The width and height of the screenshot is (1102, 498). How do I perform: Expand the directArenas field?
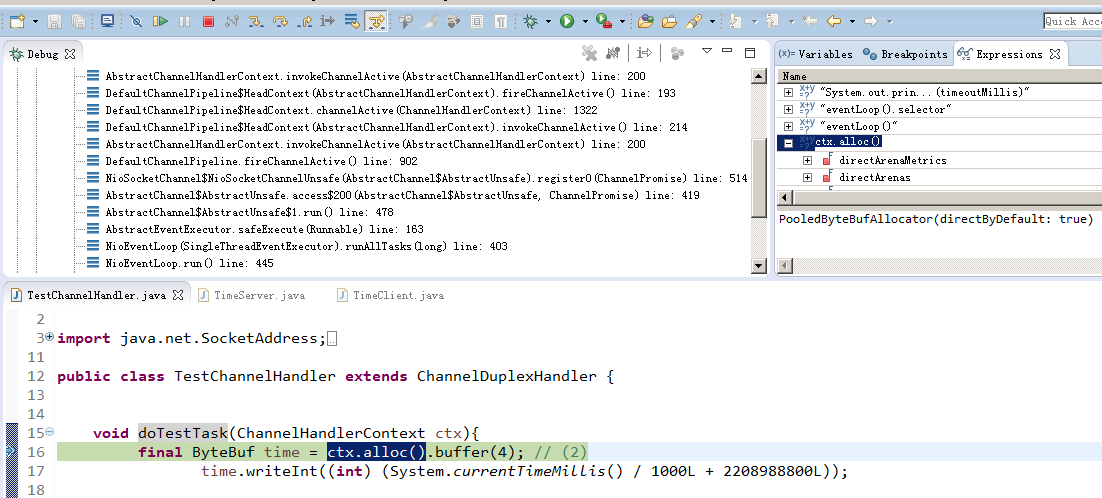(807, 178)
